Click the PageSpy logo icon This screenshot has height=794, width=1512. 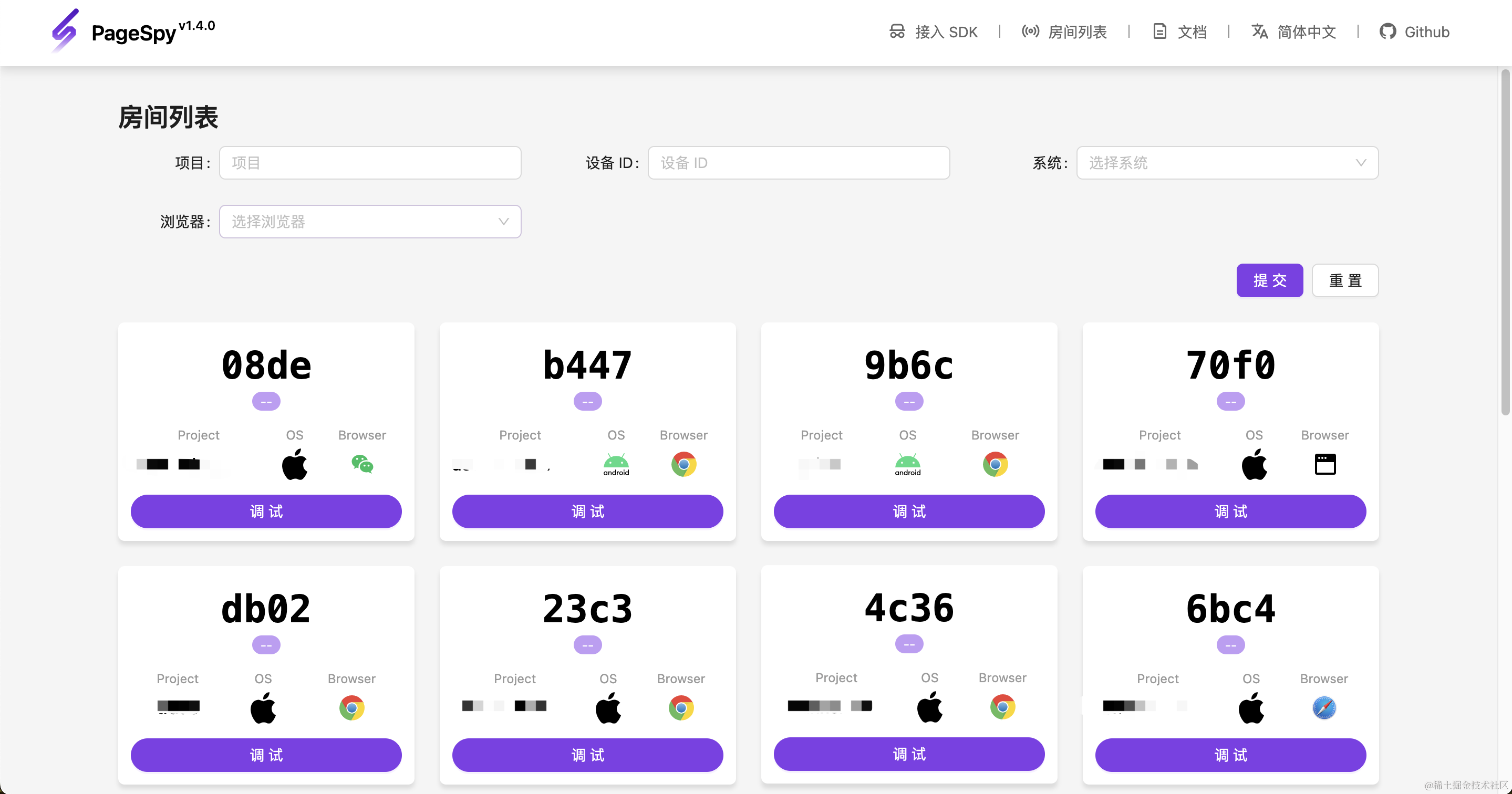(x=65, y=30)
